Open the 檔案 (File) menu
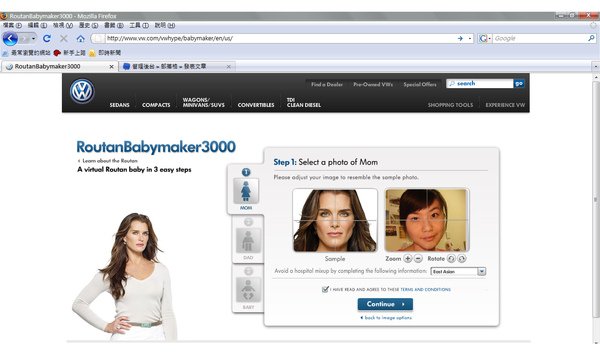Viewport: 600px width, 360px height. coord(12,25)
